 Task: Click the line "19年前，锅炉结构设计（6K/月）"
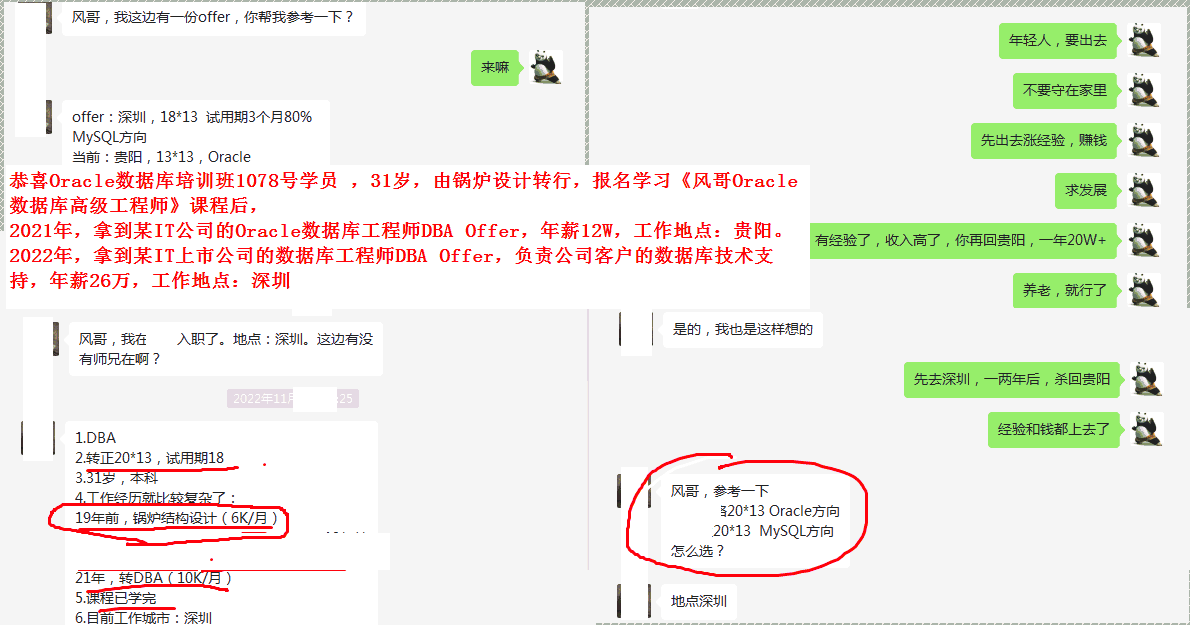[177, 518]
